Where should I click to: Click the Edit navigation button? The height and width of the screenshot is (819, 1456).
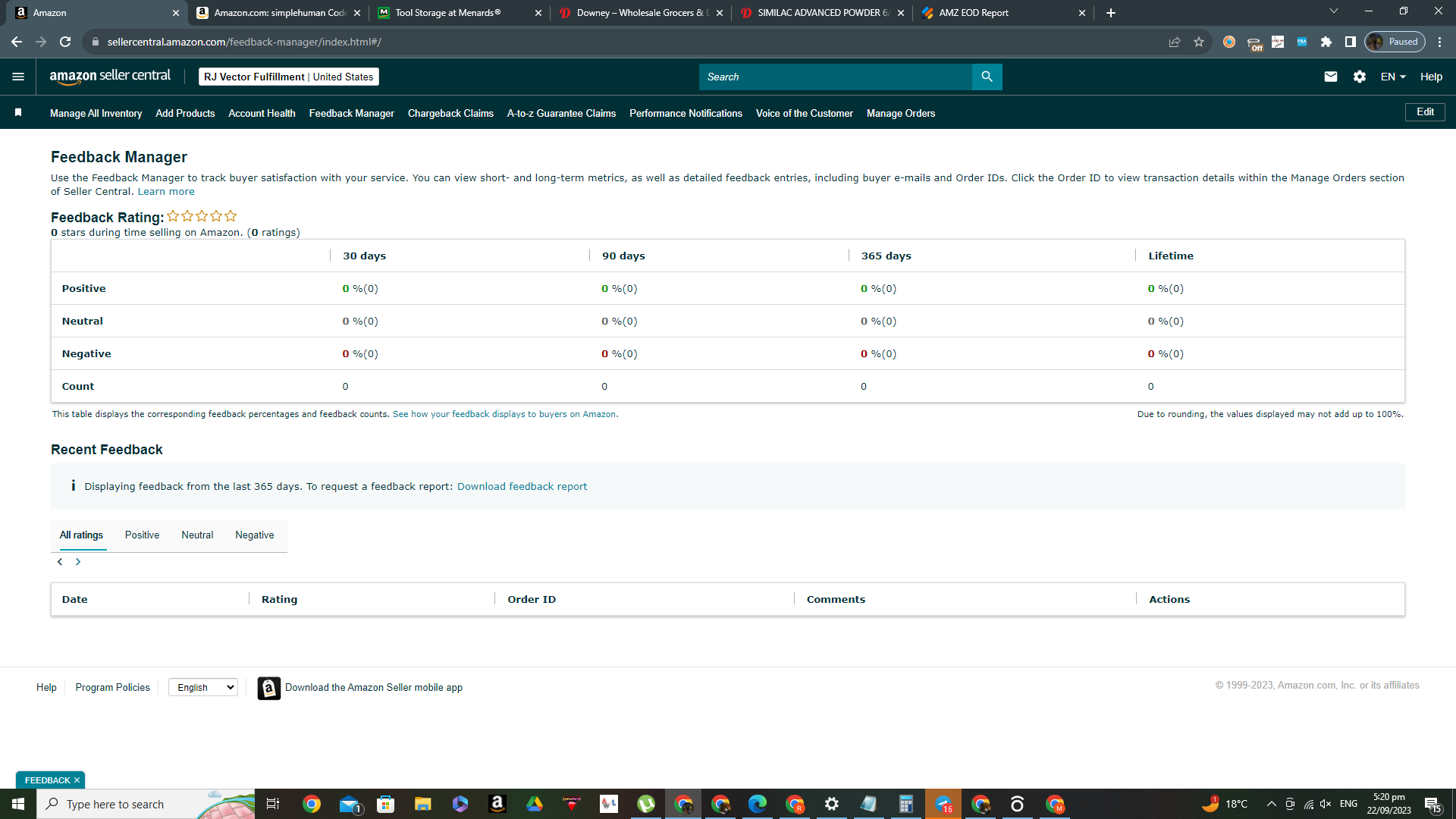coord(1425,111)
